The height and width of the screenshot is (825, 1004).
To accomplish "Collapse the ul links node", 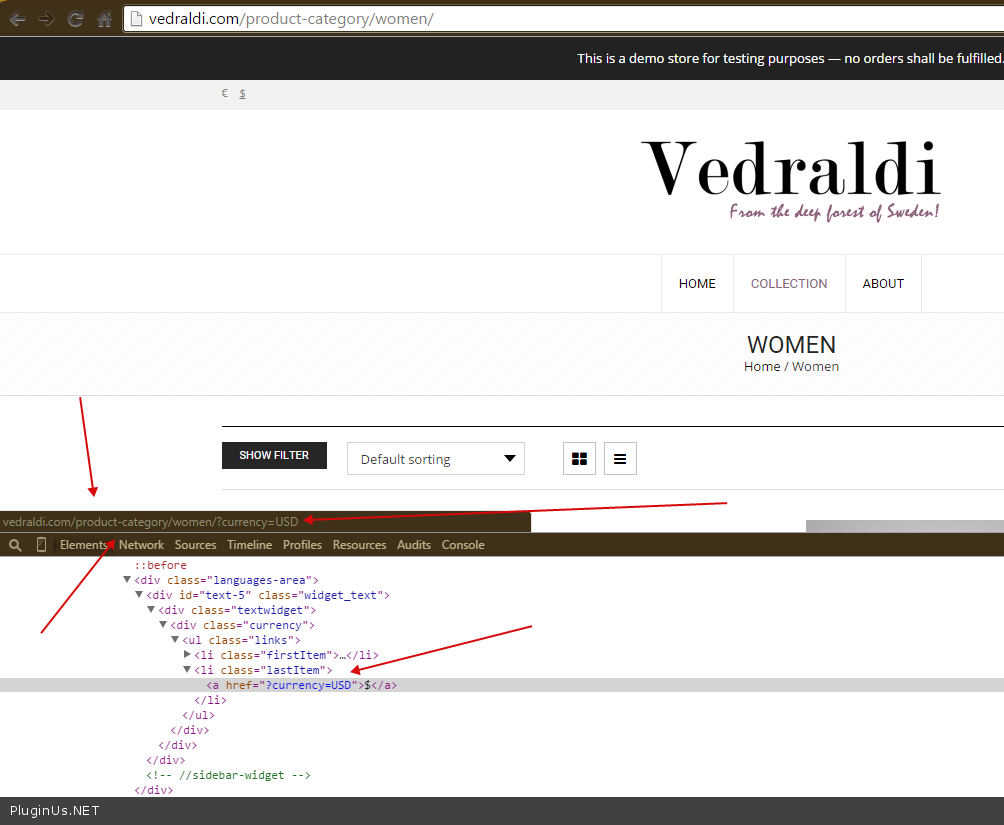I will point(175,640).
